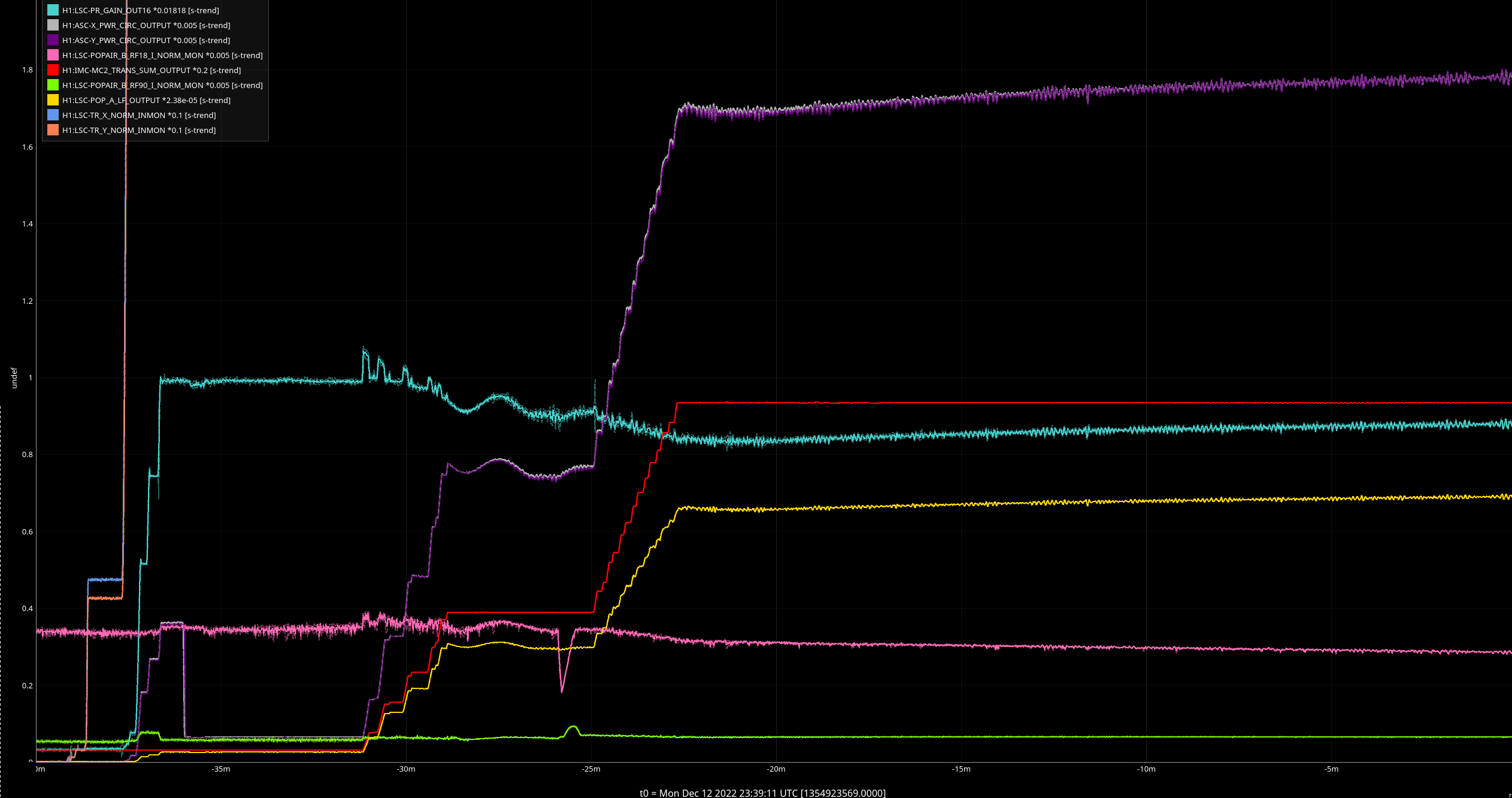Click the t0 timestamp label below plot
Viewport: 1512px width, 798px height.
click(x=762, y=793)
